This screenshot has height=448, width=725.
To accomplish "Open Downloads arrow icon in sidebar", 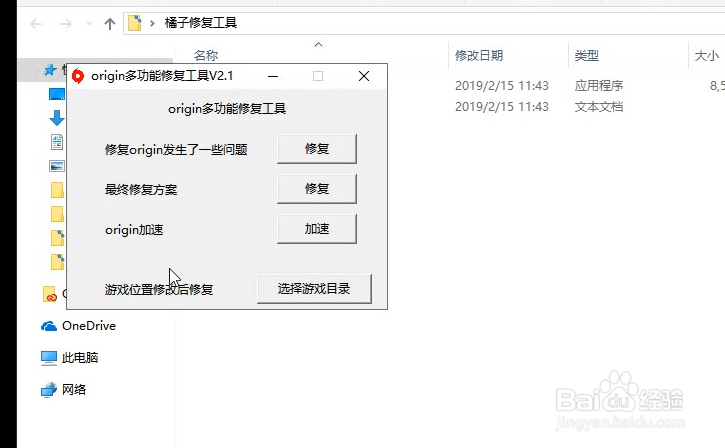I will click(57, 118).
